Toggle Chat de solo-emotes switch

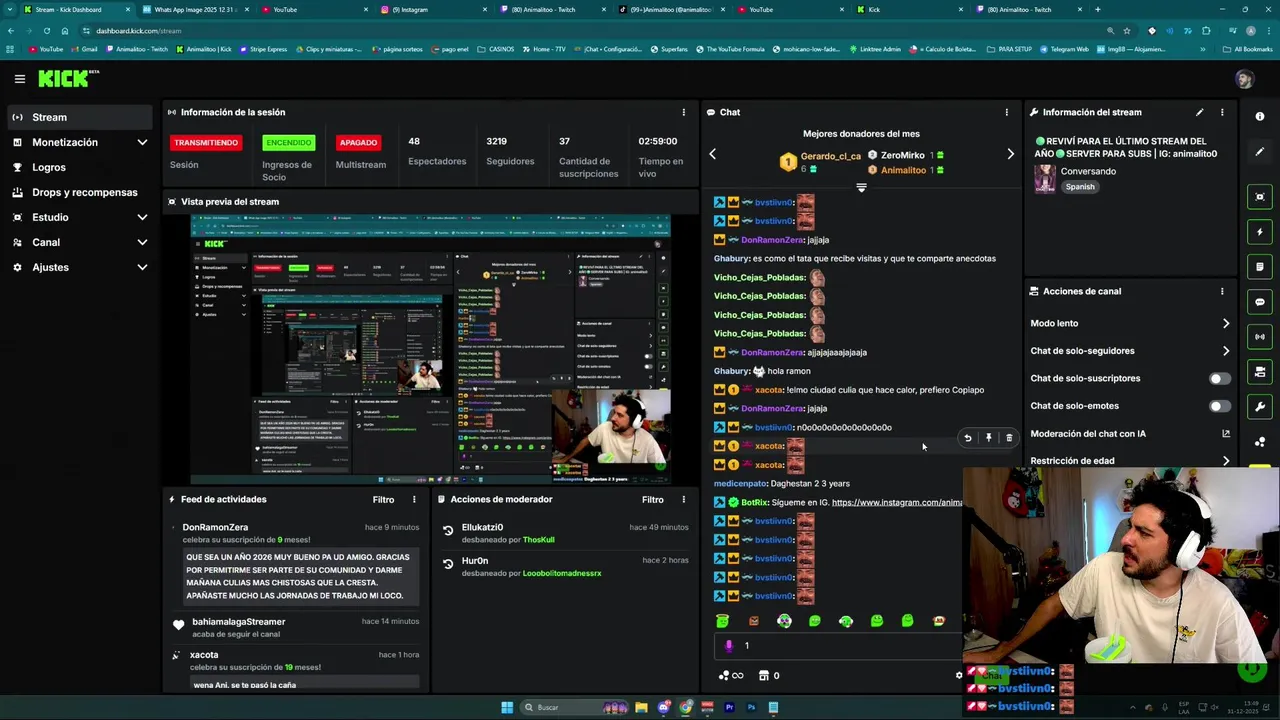click(1220, 406)
